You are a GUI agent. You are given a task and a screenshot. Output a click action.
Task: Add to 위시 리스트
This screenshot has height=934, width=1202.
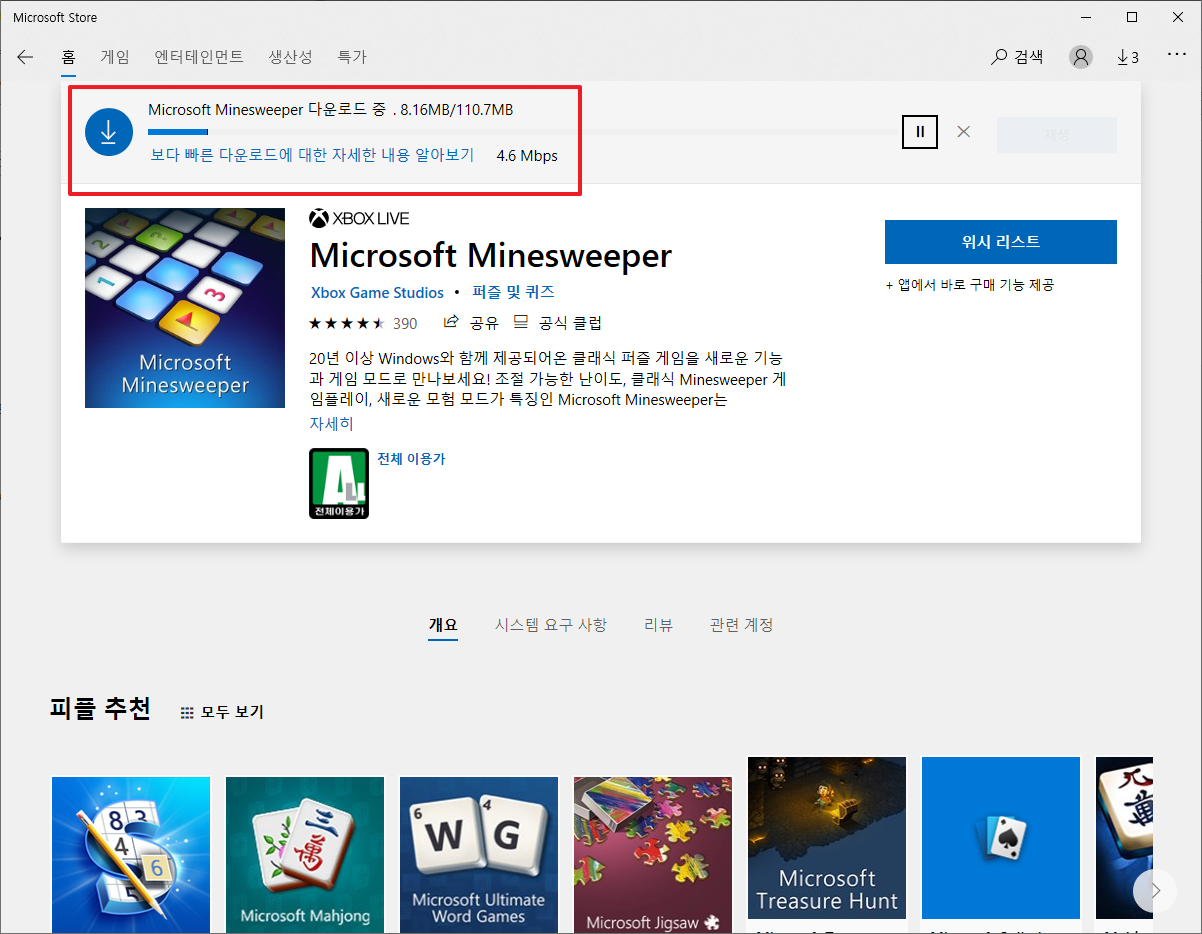pyautogui.click(x=1000, y=242)
